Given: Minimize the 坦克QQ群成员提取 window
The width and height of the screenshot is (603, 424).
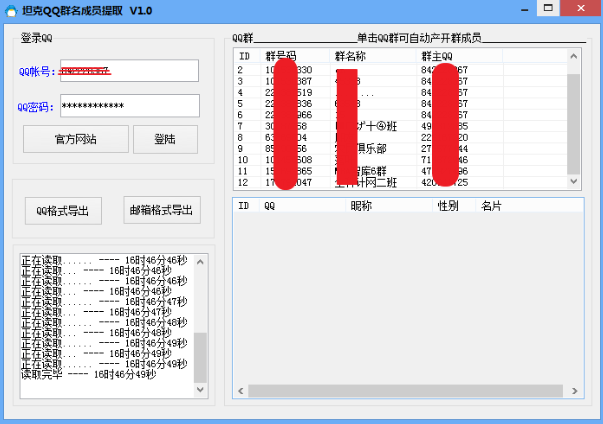Looking at the screenshot, I should [x=525, y=8].
